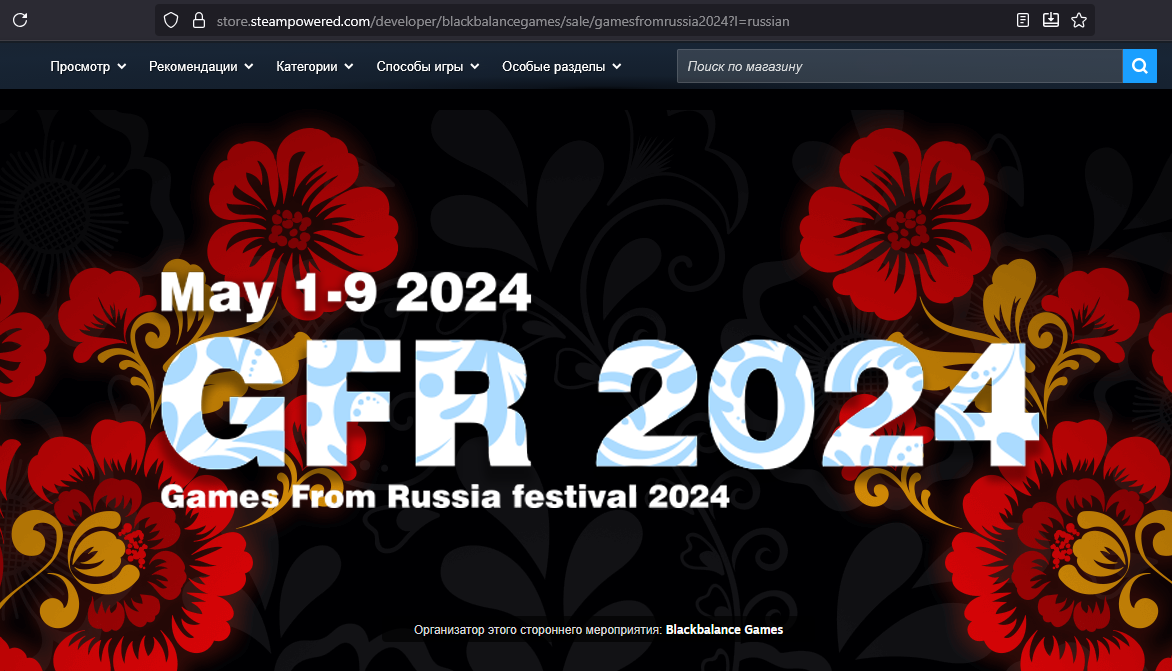View site security via the padlock icon
The image size is (1172, 671).
coord(199,20)
